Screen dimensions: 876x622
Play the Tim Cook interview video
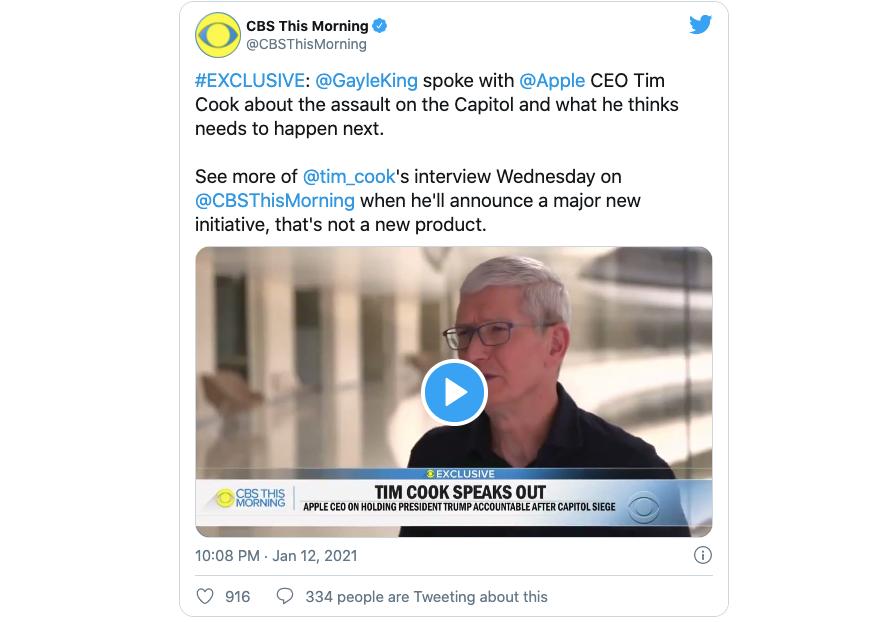click(x=454, y=392)
